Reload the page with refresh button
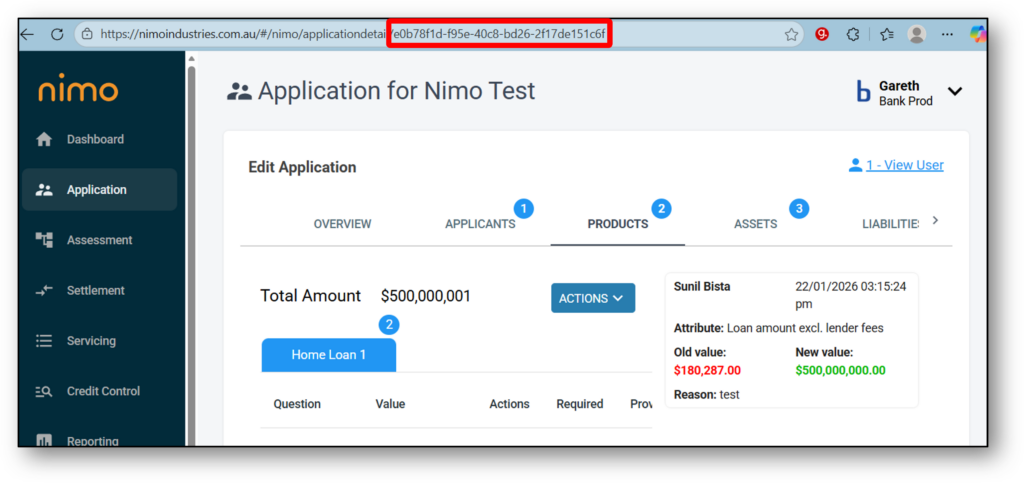This screenshot has height=483, width=1024. [57, 34]
